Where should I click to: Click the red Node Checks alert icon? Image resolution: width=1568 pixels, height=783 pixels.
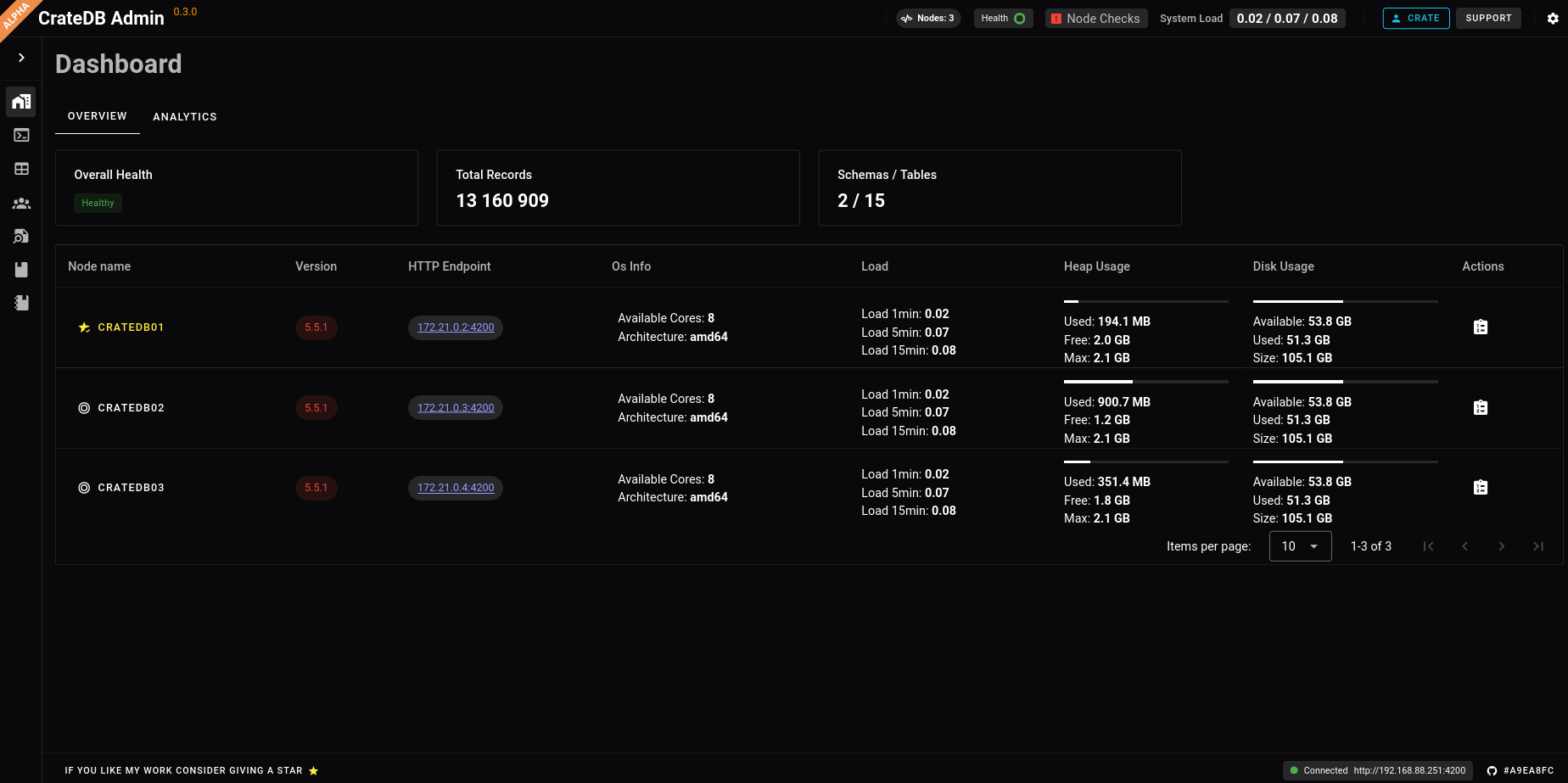click(x=1056, y=19)
